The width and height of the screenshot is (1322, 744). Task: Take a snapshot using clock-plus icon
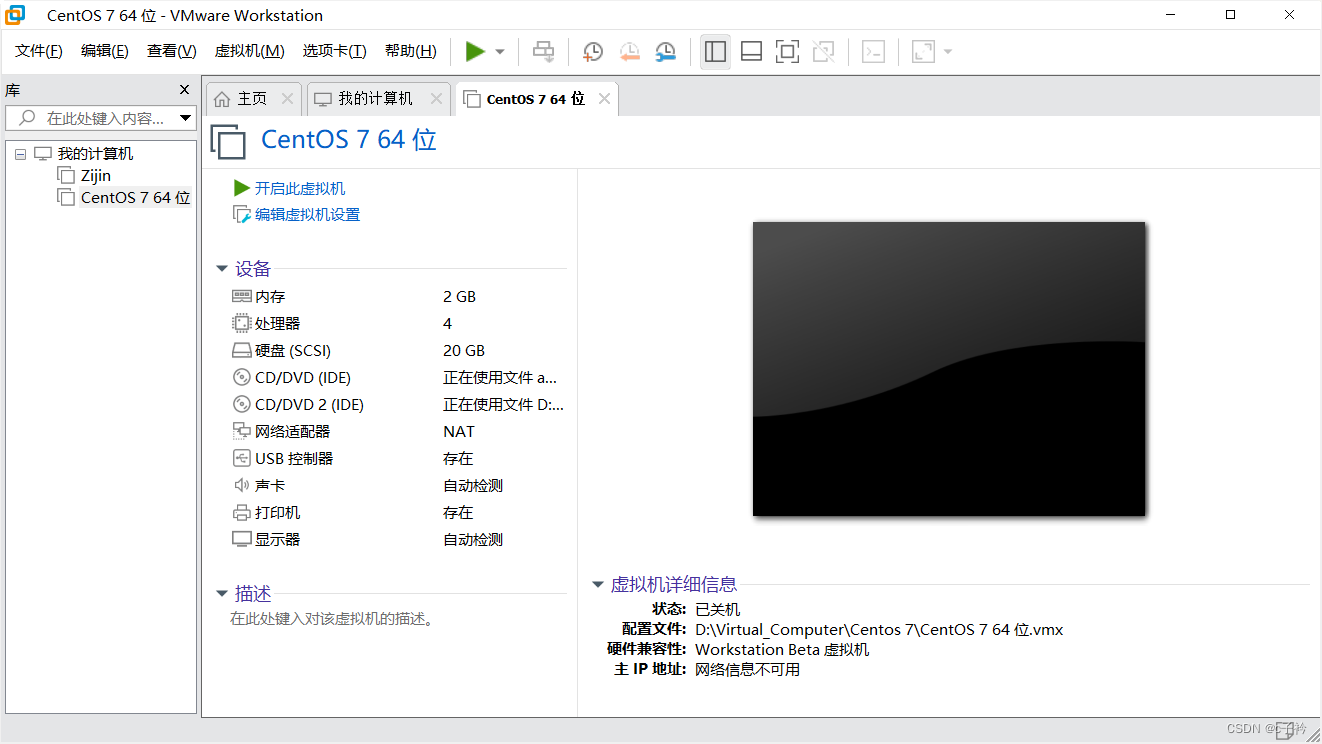tap(593, 51)
